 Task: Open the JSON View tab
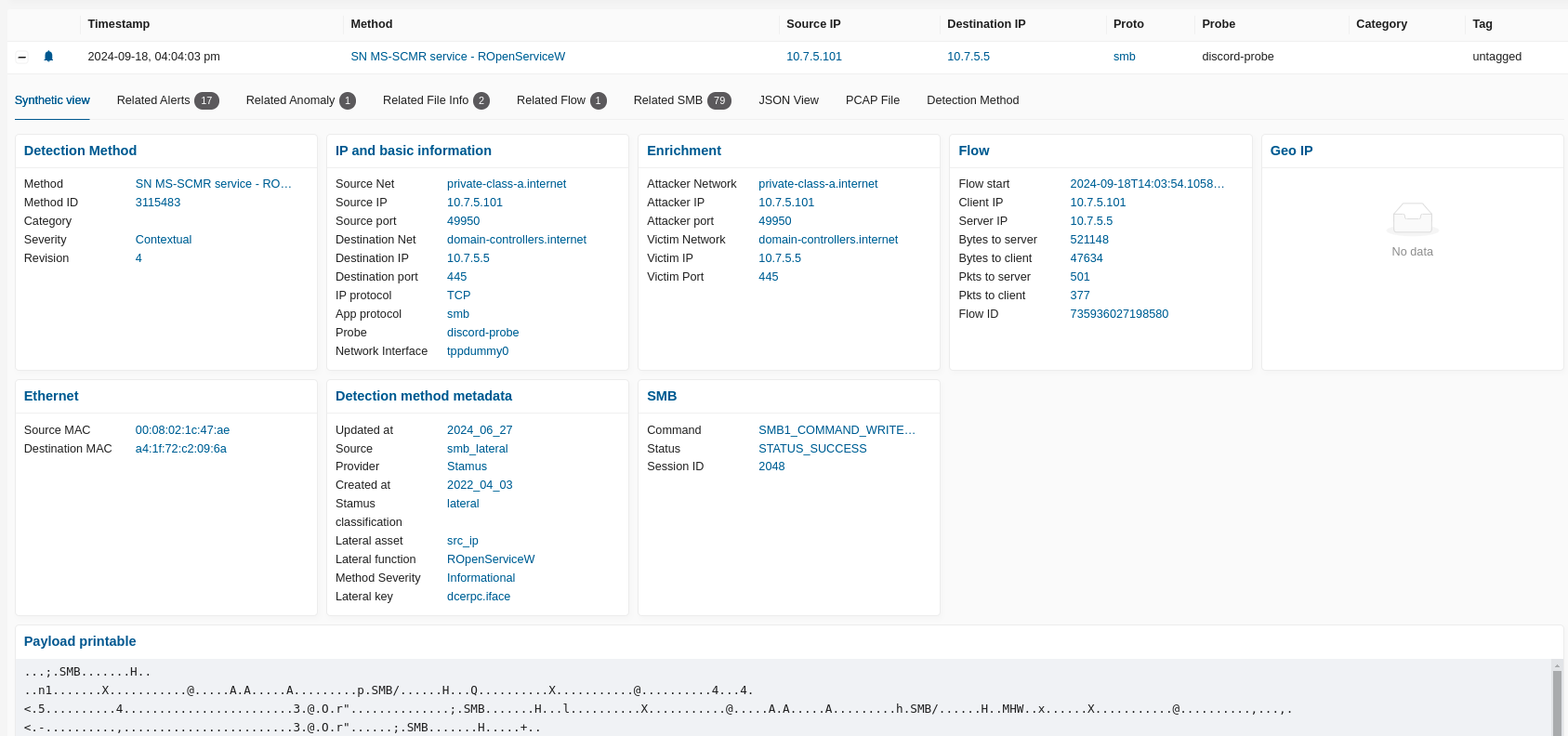pos(788,100)
